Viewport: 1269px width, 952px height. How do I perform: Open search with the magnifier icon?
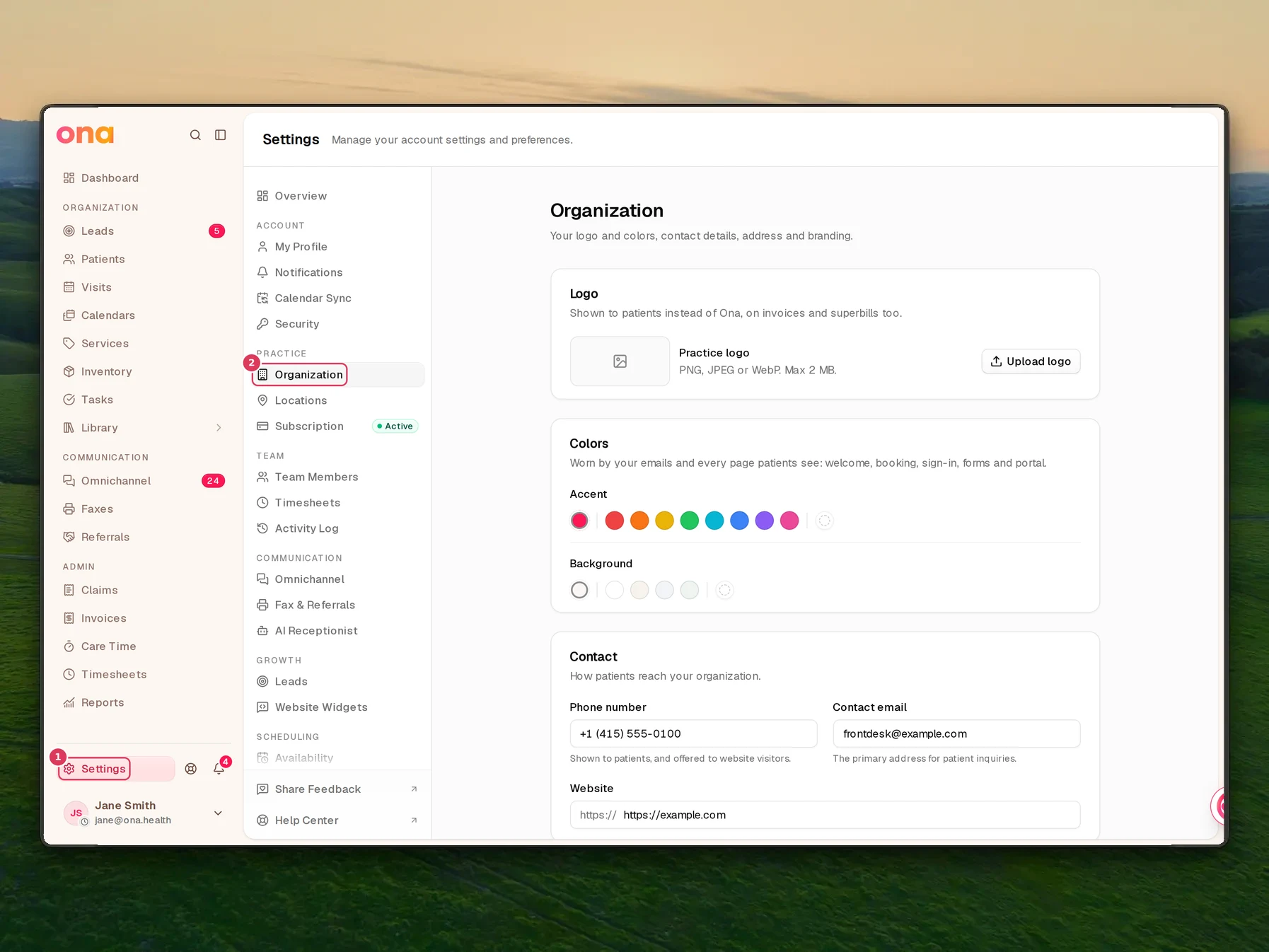(x=195, y=135)
